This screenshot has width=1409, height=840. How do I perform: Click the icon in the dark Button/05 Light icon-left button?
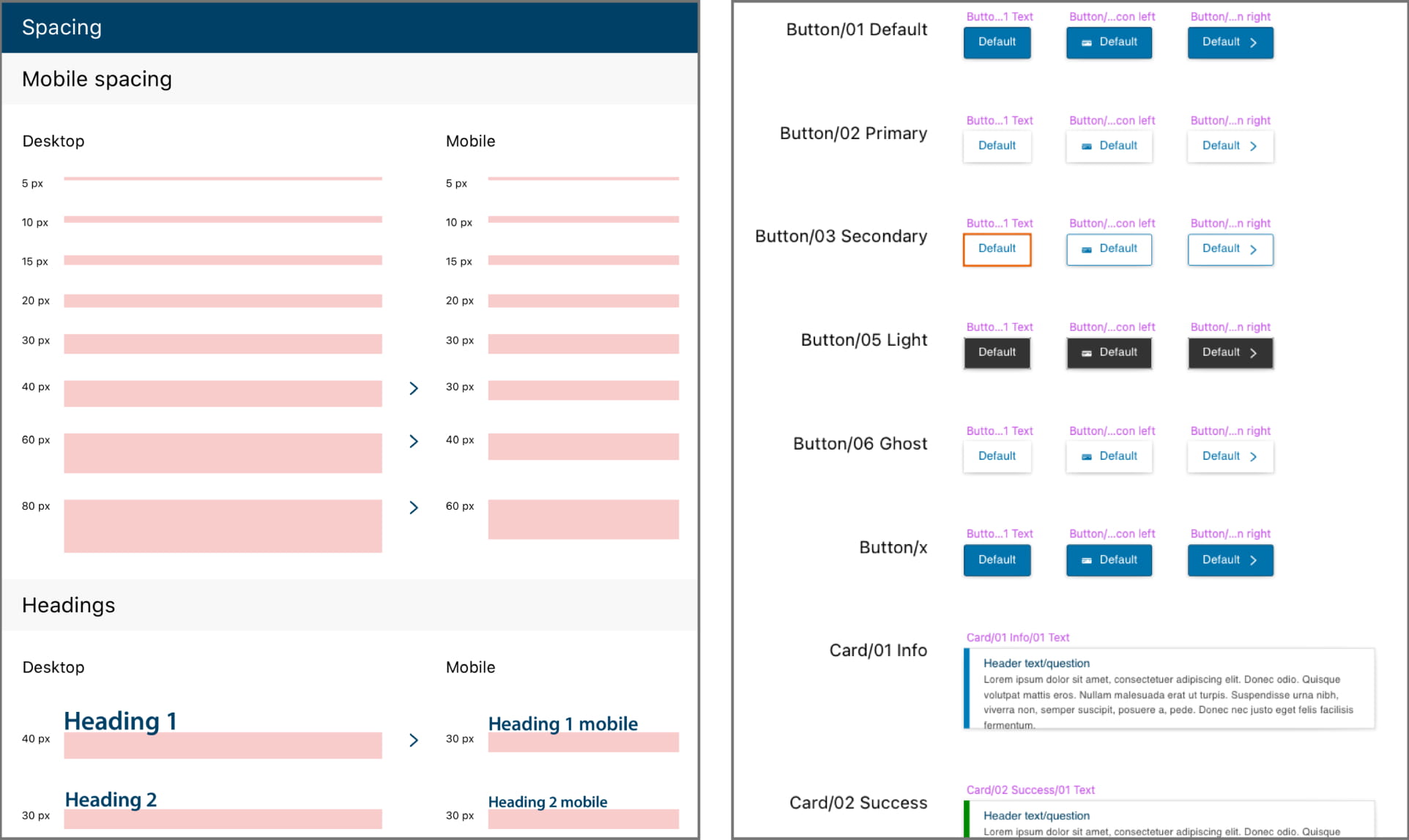coord(1086,352)
